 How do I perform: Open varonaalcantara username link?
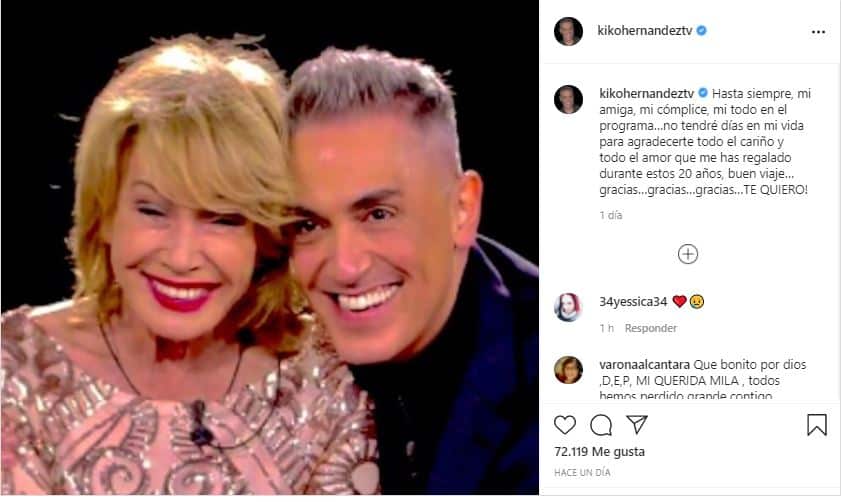645,365
